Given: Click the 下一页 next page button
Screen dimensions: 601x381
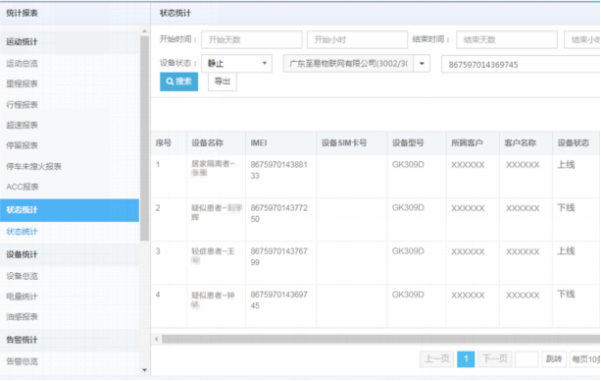Looking at the screenshot, I should pos(494,359).
